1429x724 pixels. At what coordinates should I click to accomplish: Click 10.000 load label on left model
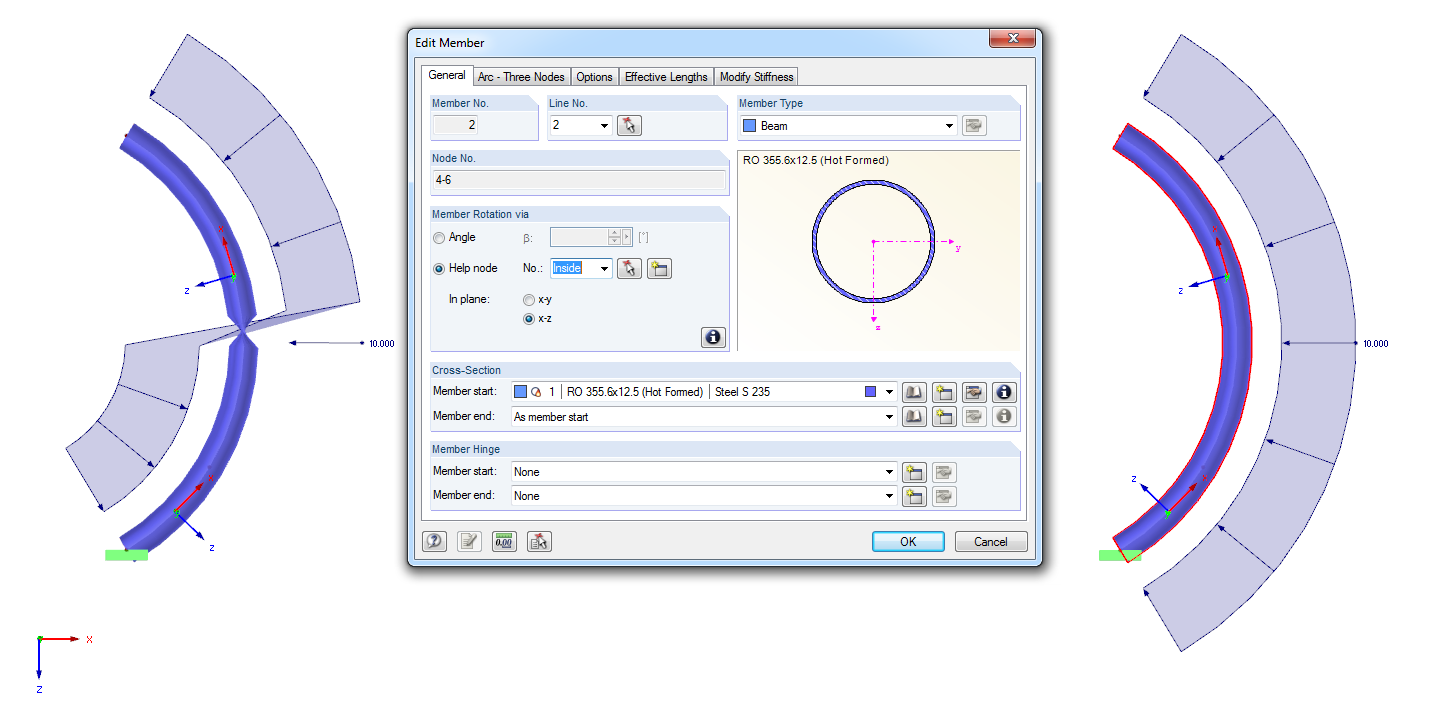(381, 344)
